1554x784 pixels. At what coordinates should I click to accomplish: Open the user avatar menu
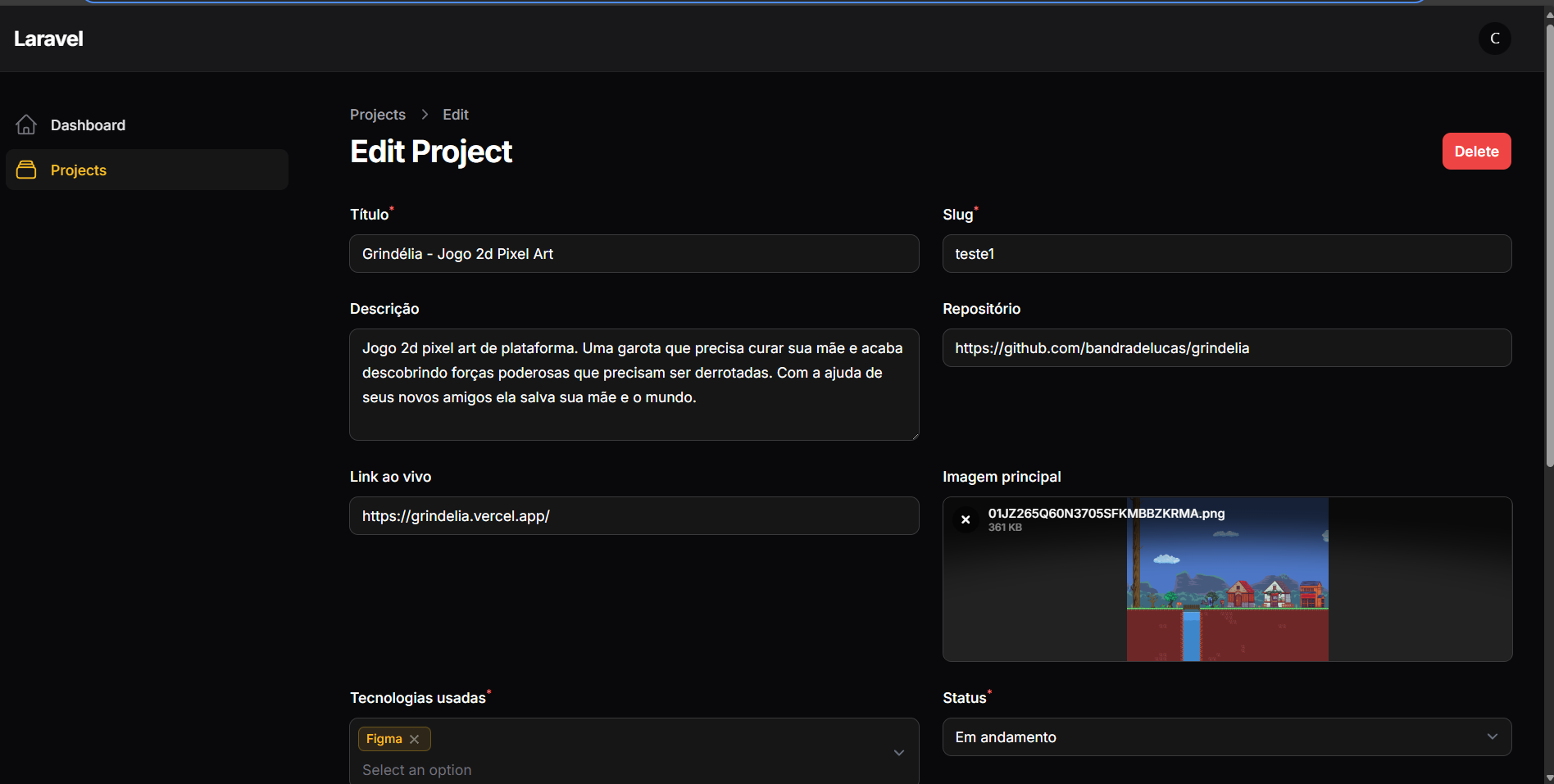pos(1494,39)
